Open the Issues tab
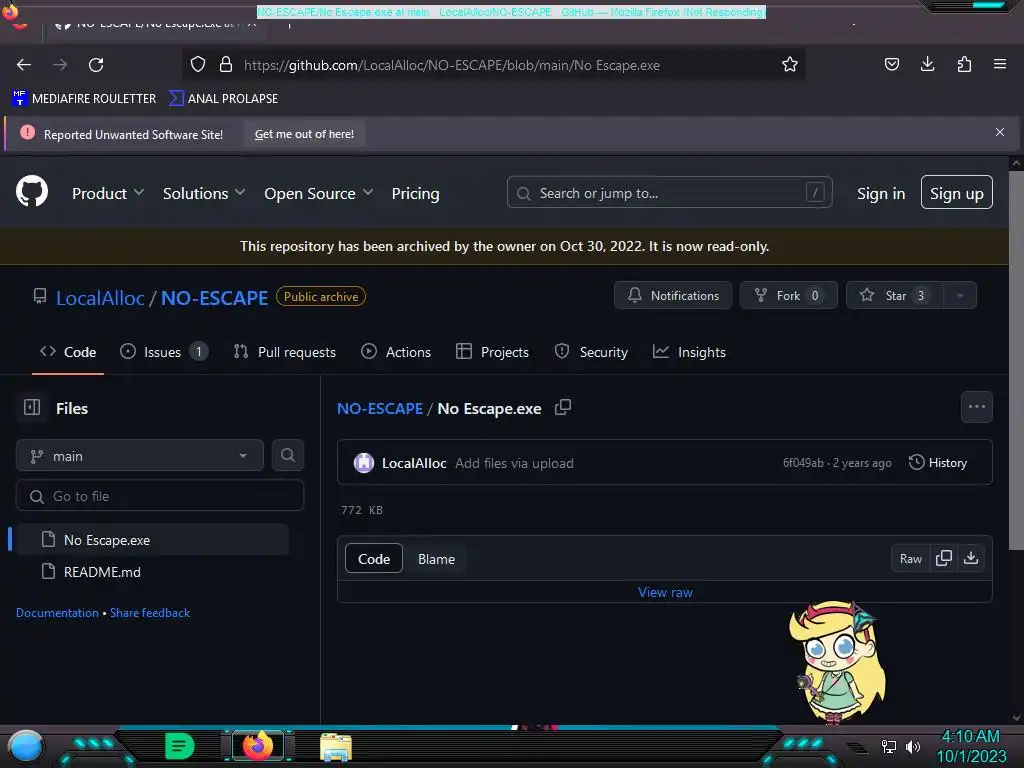The height and width of the screenshot is (768, 1024). (x=164, y=352)
